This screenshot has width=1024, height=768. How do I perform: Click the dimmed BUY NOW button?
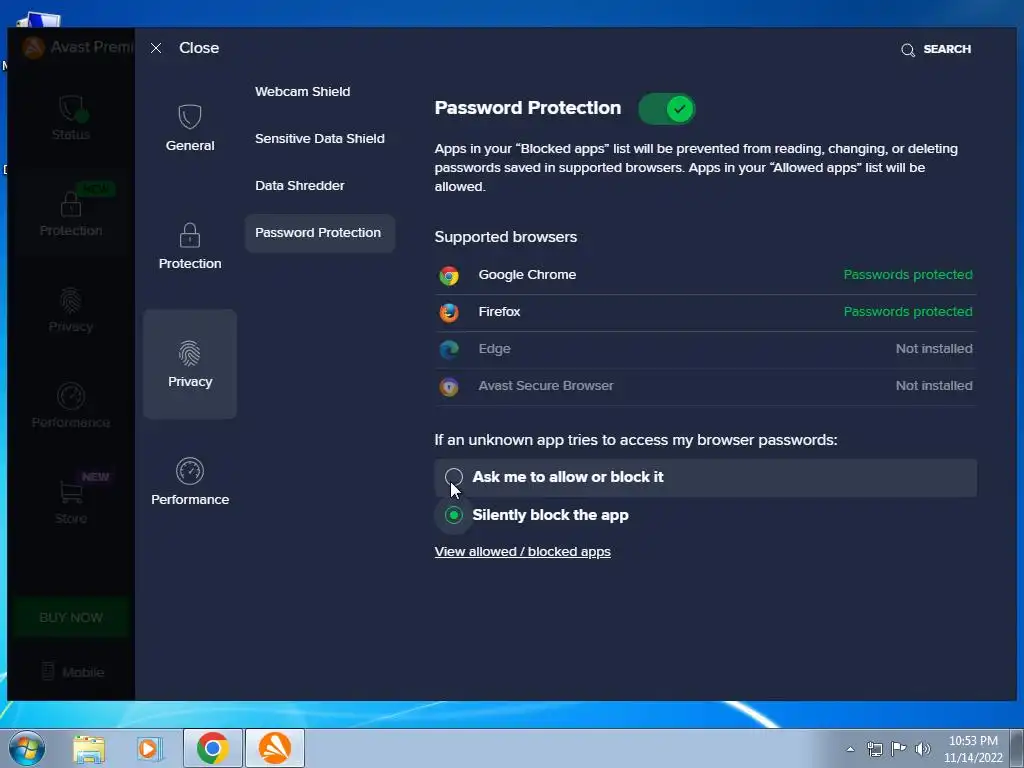71,618
